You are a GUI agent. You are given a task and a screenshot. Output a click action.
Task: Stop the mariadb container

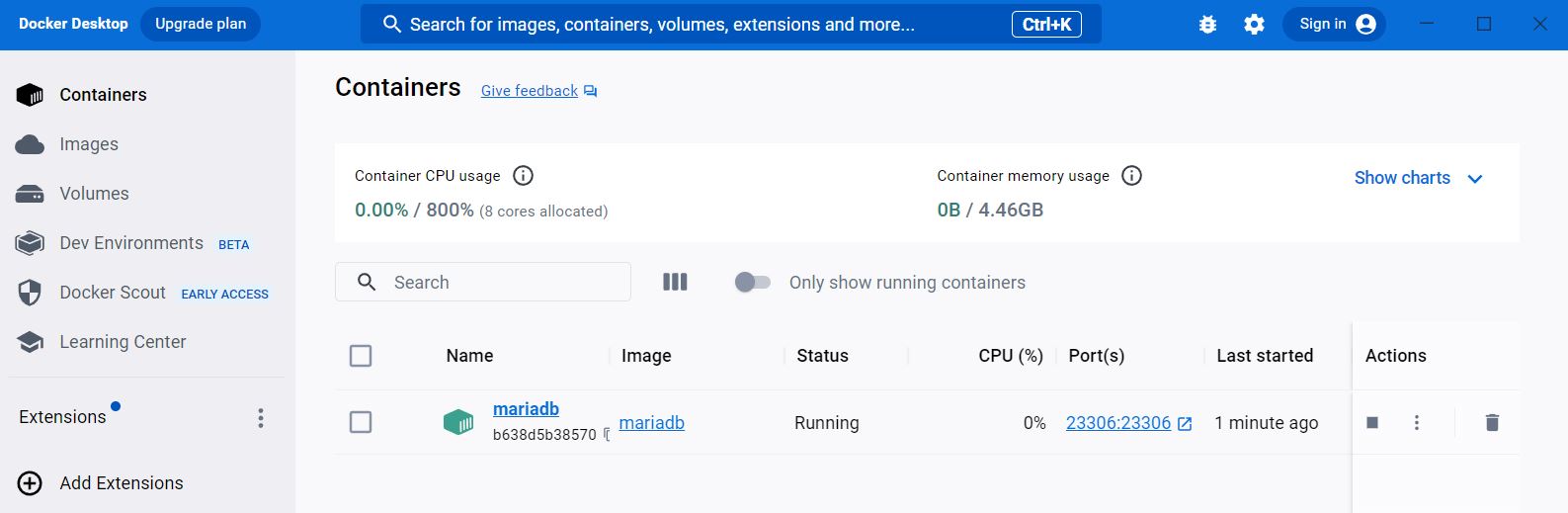click(x=1372, y=423)
